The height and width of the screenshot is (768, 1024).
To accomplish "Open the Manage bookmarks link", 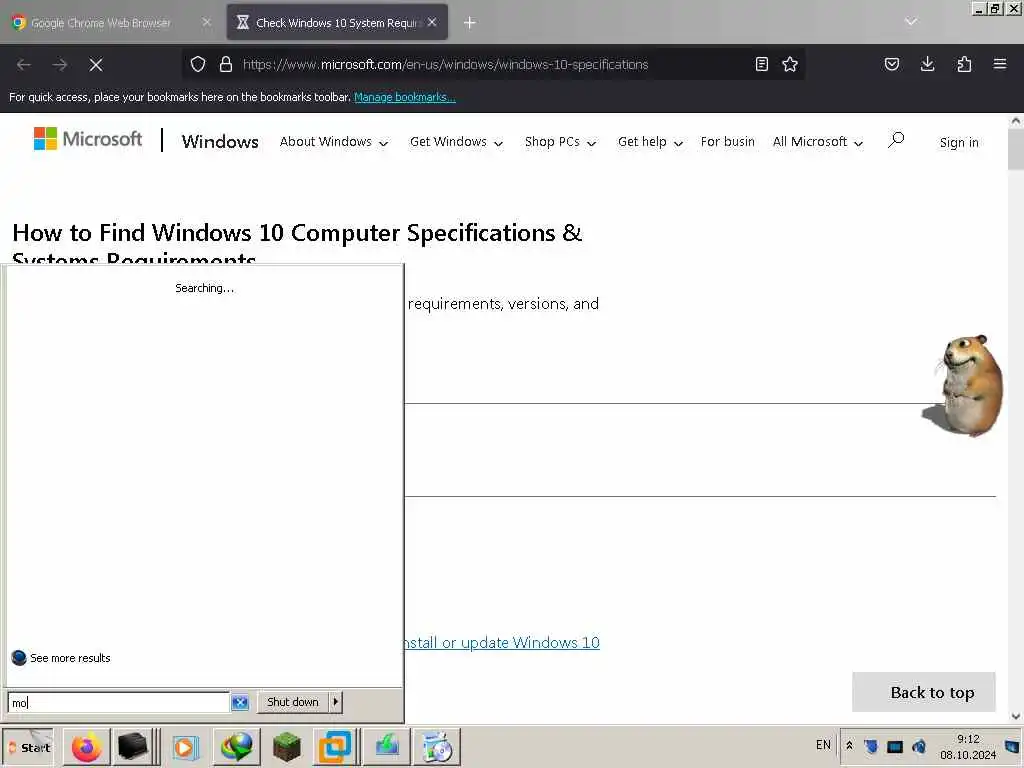I will pos(405,97).
